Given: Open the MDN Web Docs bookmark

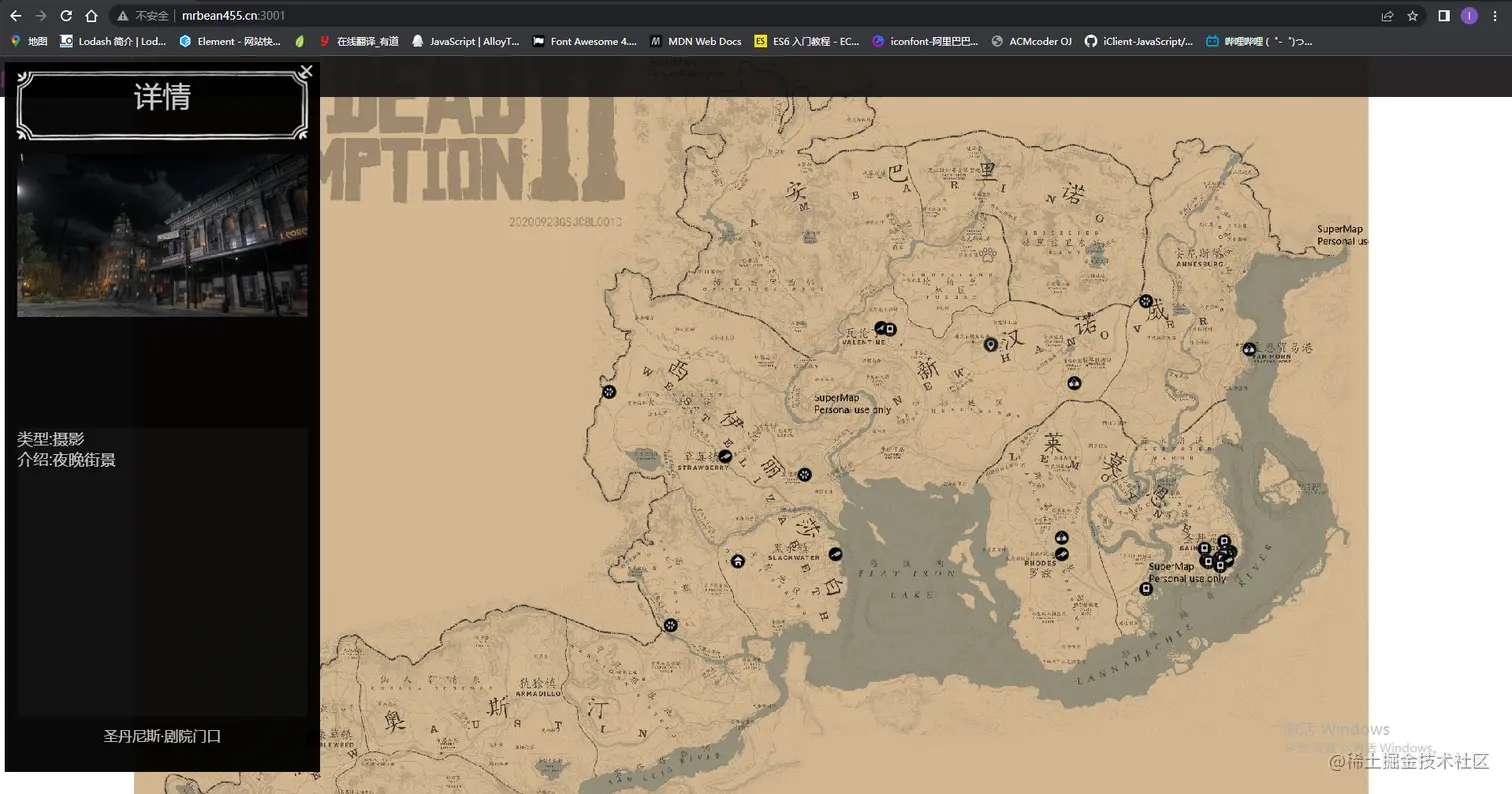Looking at the screenshot, I should click(696, 41).
